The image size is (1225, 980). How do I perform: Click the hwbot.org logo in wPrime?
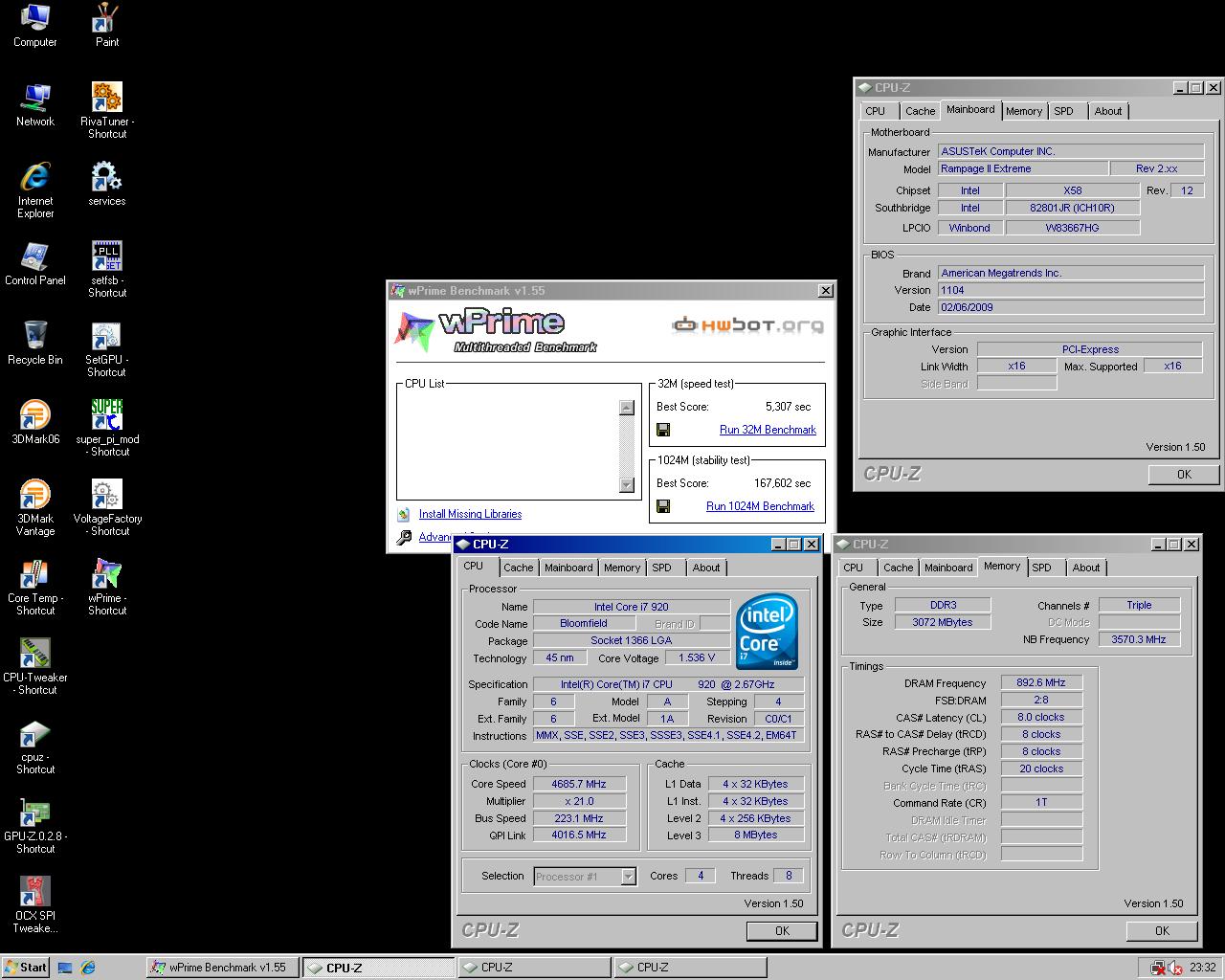point(747,325)
